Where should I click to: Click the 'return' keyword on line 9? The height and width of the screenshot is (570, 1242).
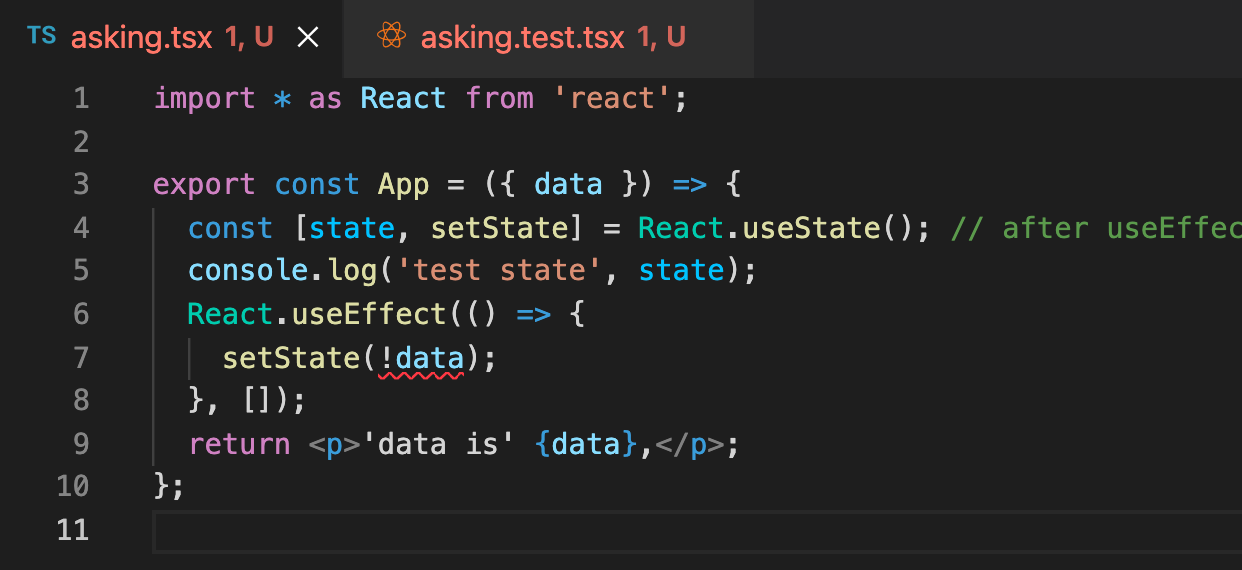[x=240, y=443]
